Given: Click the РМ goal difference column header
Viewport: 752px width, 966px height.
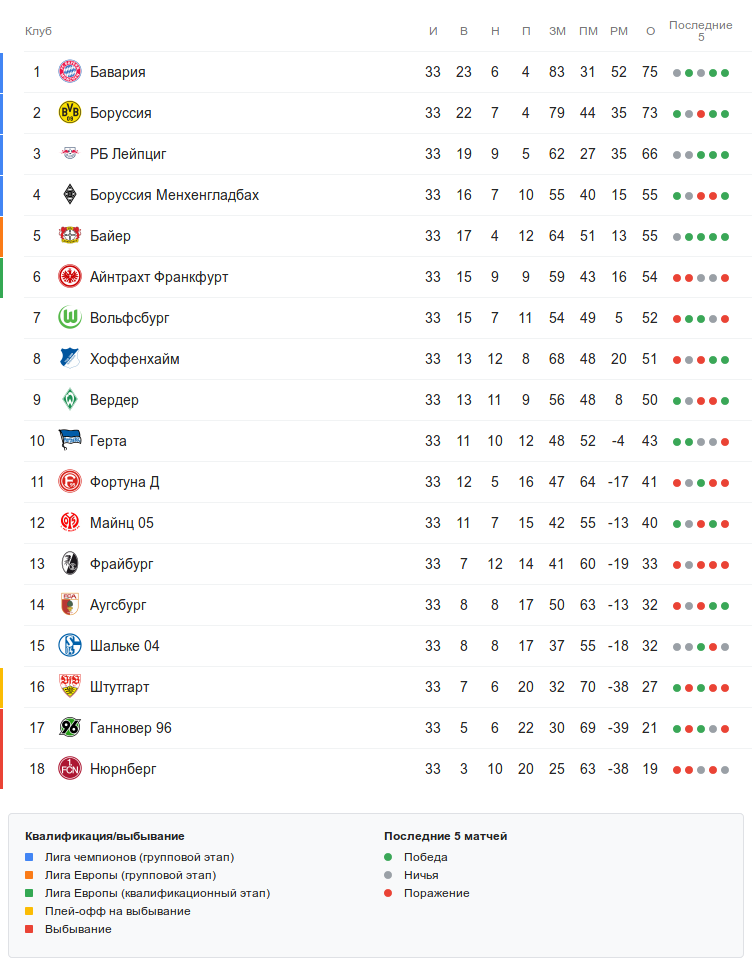Looking at the screenshot, I should tap(619, 31).
